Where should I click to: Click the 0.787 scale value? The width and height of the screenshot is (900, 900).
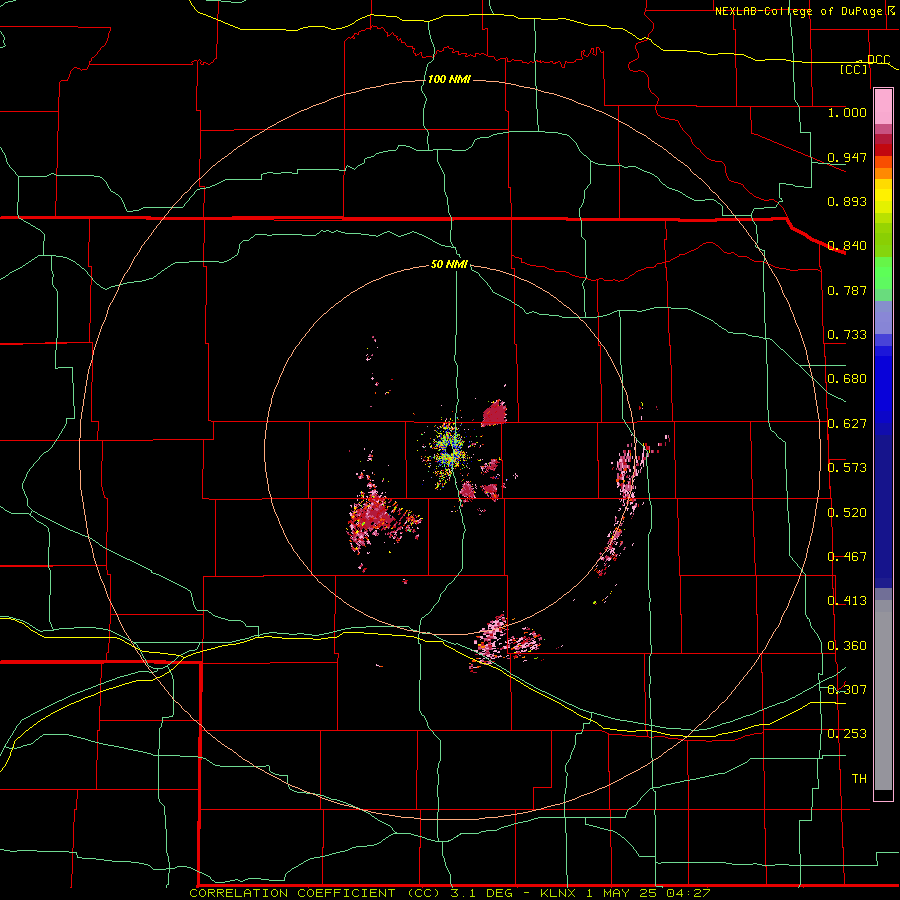point(847,290)
